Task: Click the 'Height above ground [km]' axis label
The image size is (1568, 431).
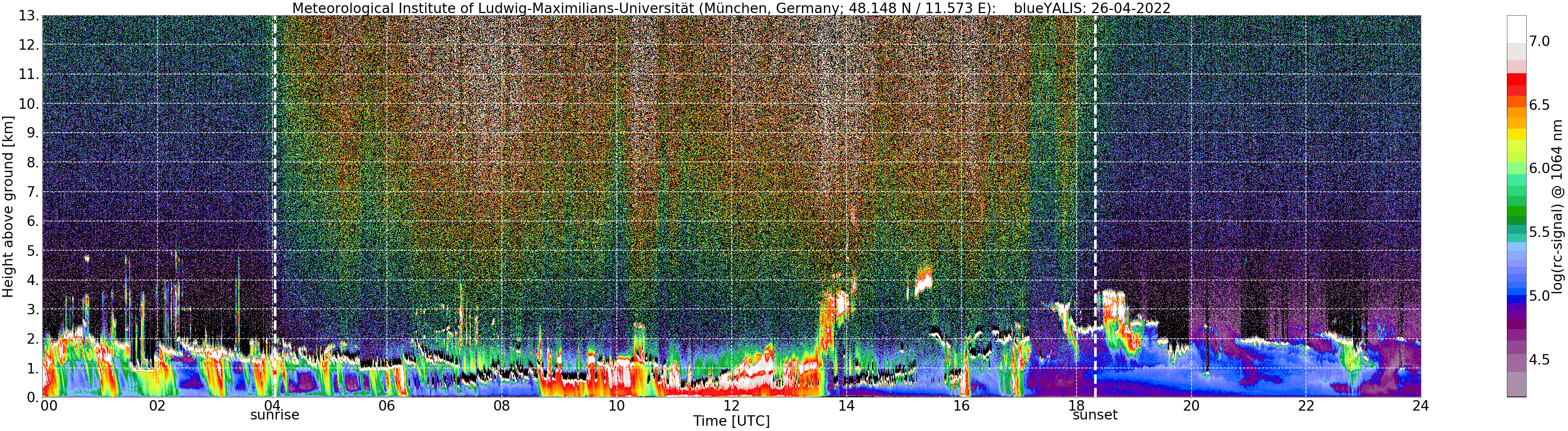Action: (x=8, y=207)
